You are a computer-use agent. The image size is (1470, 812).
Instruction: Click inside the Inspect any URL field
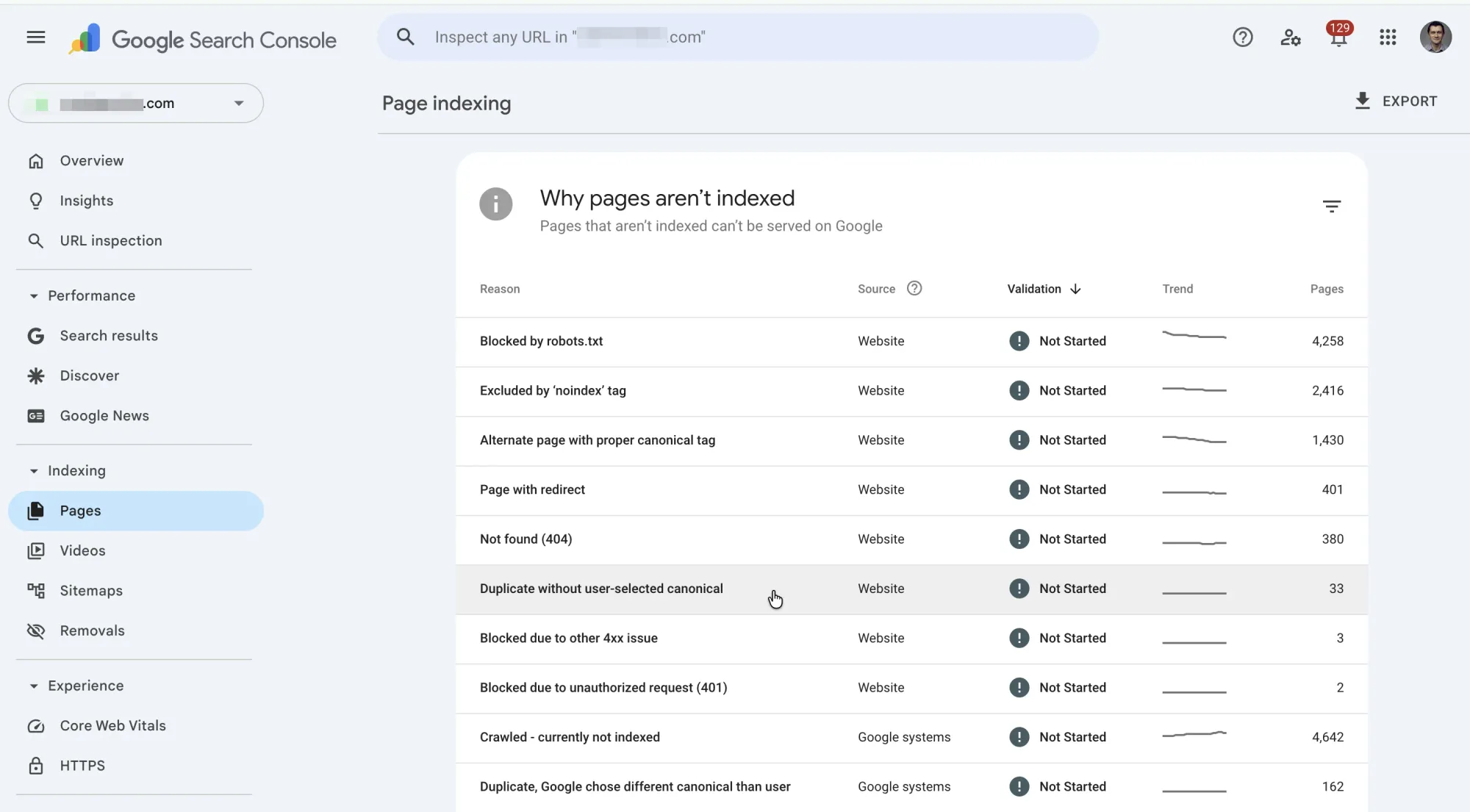coord(738,37)
